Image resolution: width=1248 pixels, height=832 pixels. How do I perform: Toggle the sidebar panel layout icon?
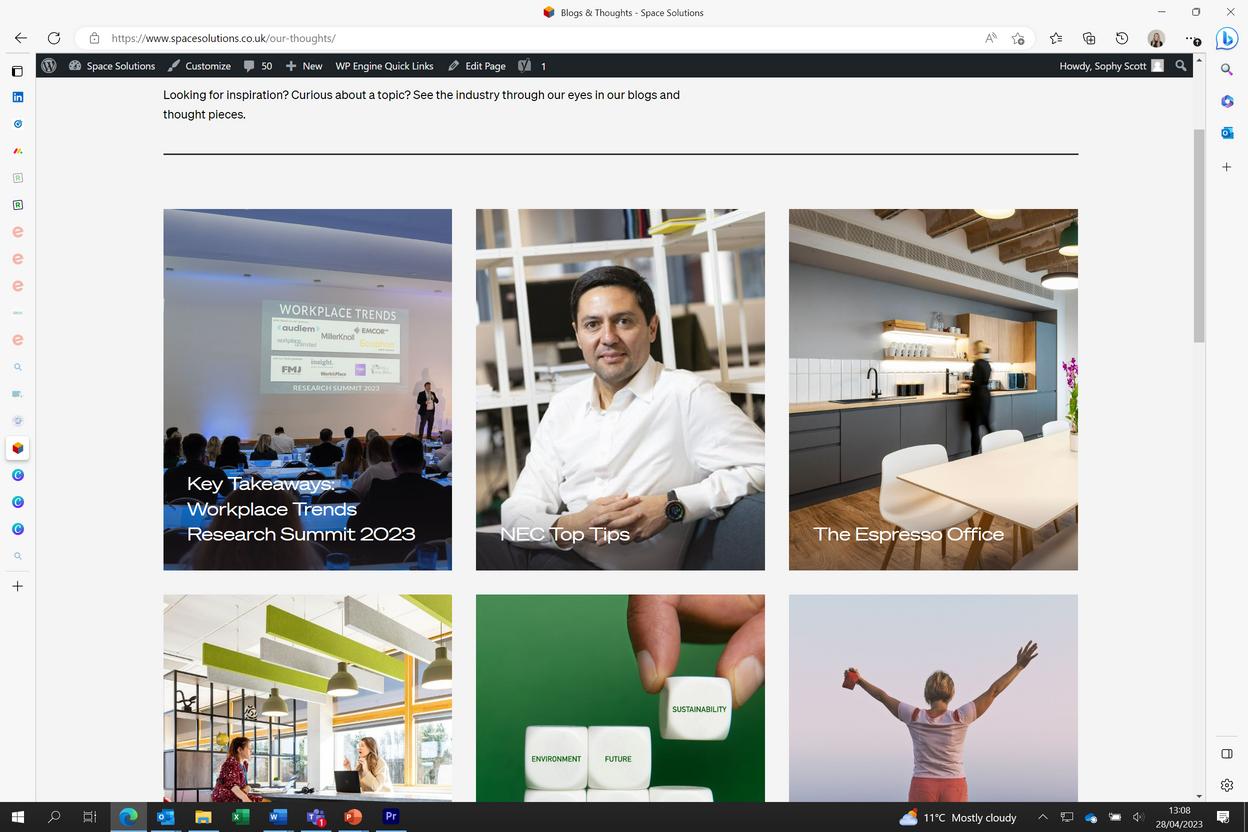tap(1227, 753)
